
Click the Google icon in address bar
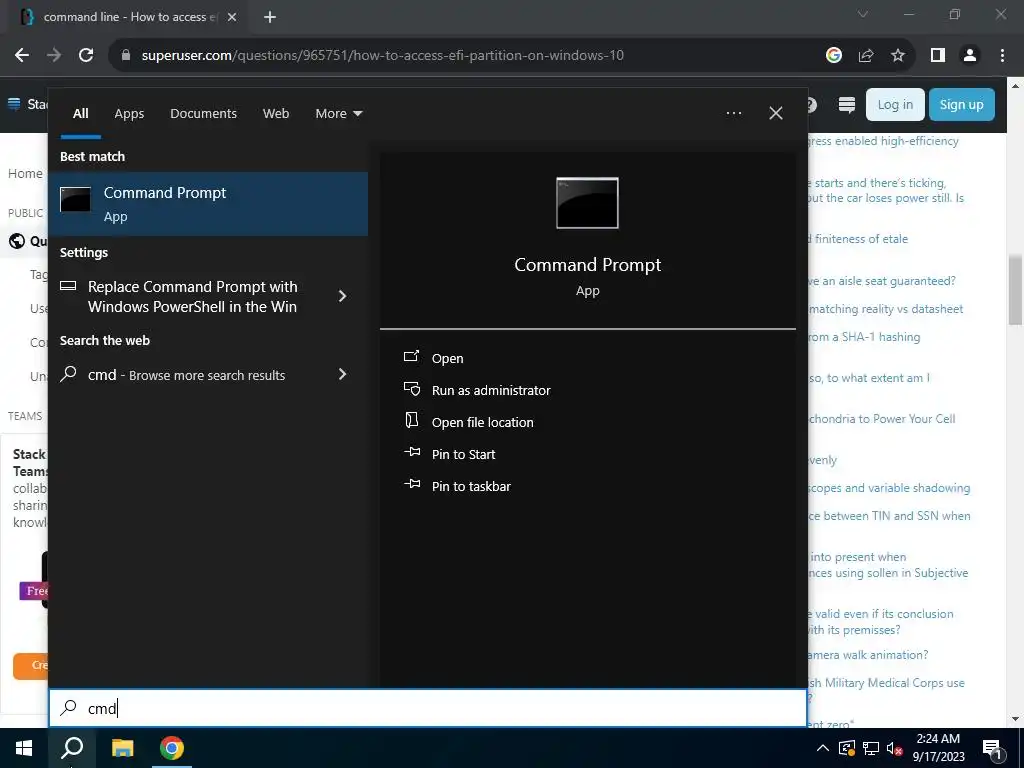(833, 56)
